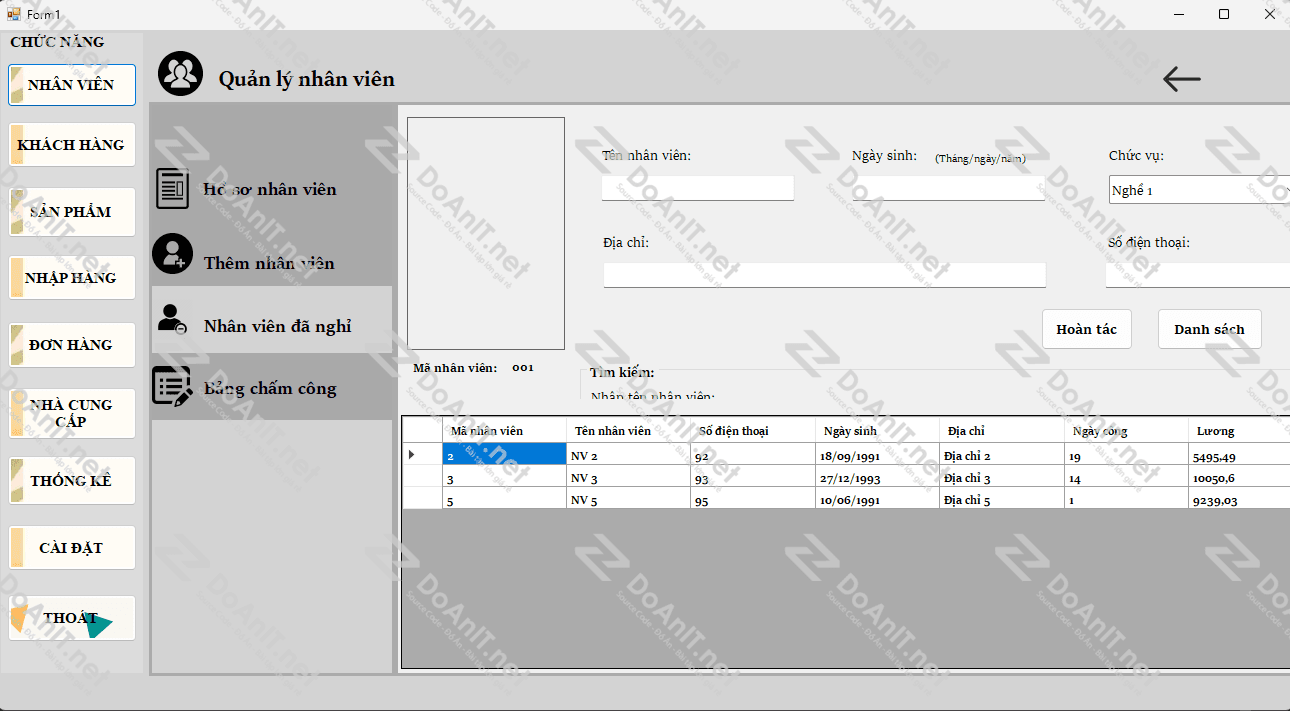Click the Hồ sơ nhân viên document icon
Screen dimensions: 1290x711
coord(172,189)
